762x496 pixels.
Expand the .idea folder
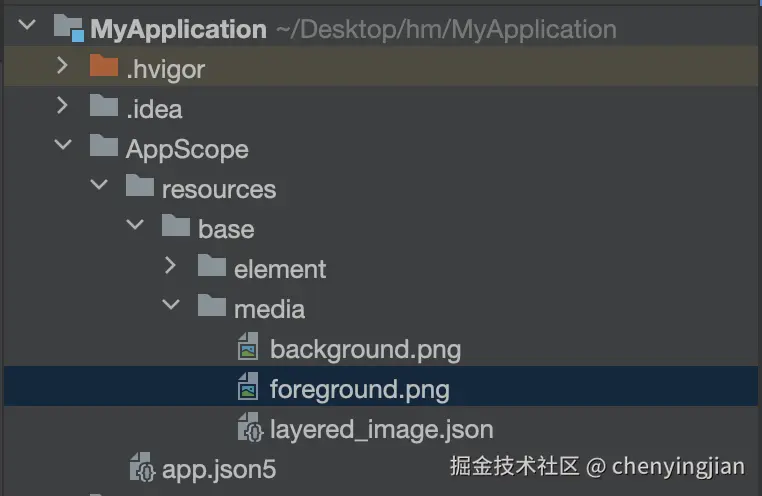pyautogui.click(x=63, y=107)
